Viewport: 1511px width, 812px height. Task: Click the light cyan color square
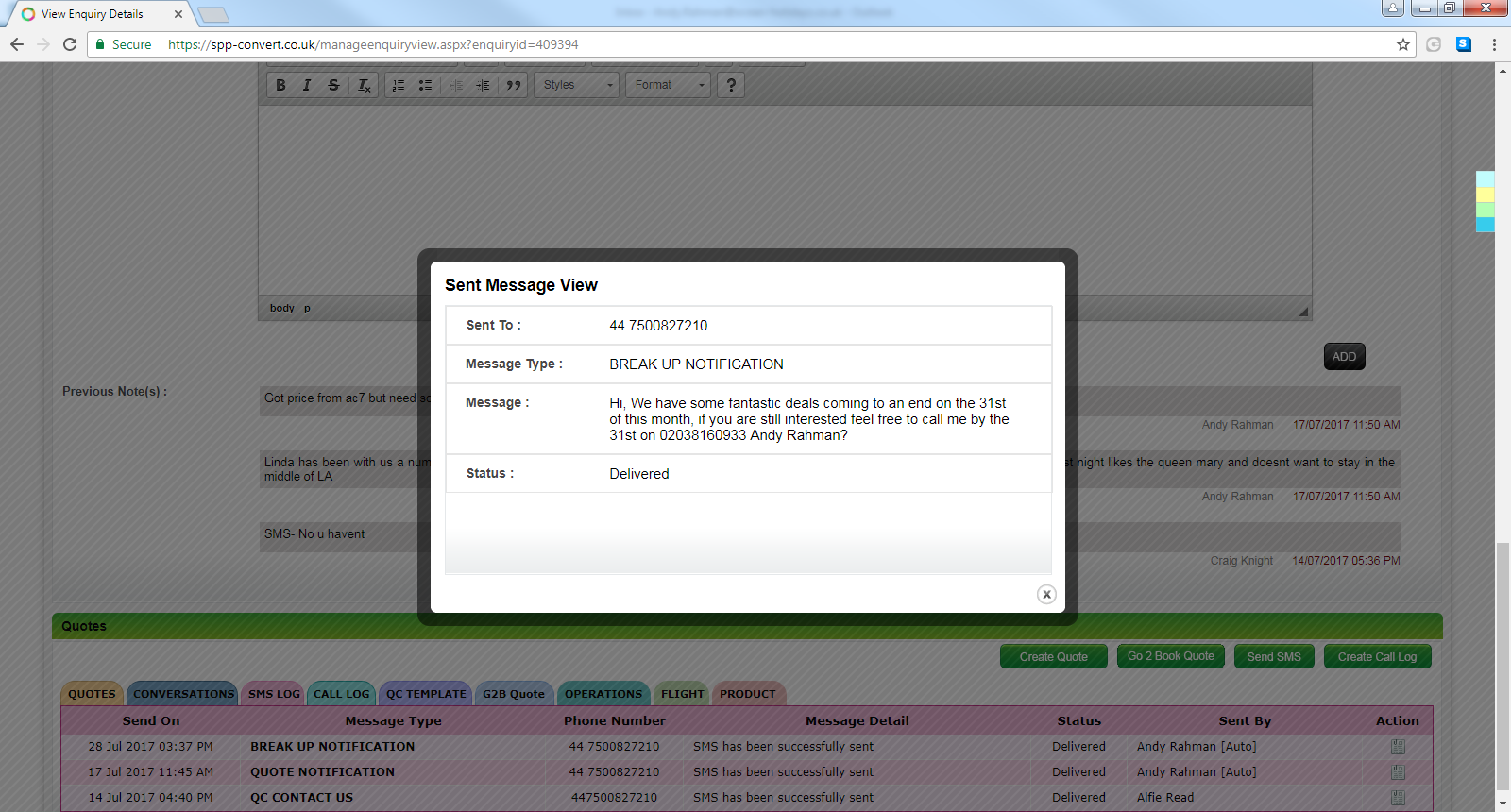(x=1486, y=179)
